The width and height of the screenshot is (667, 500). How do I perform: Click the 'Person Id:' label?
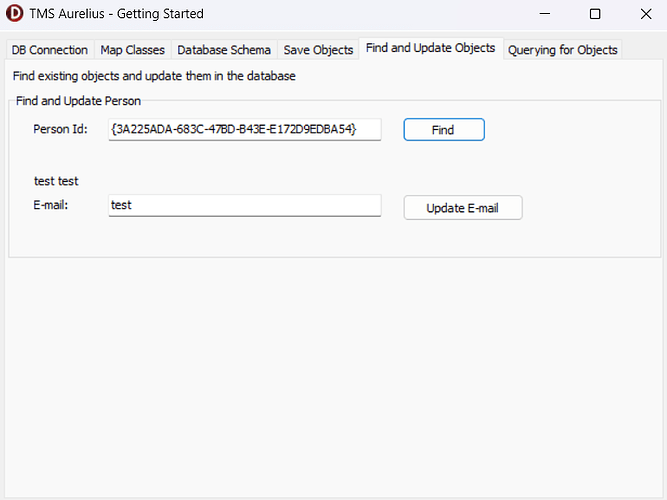pos(60,129)
